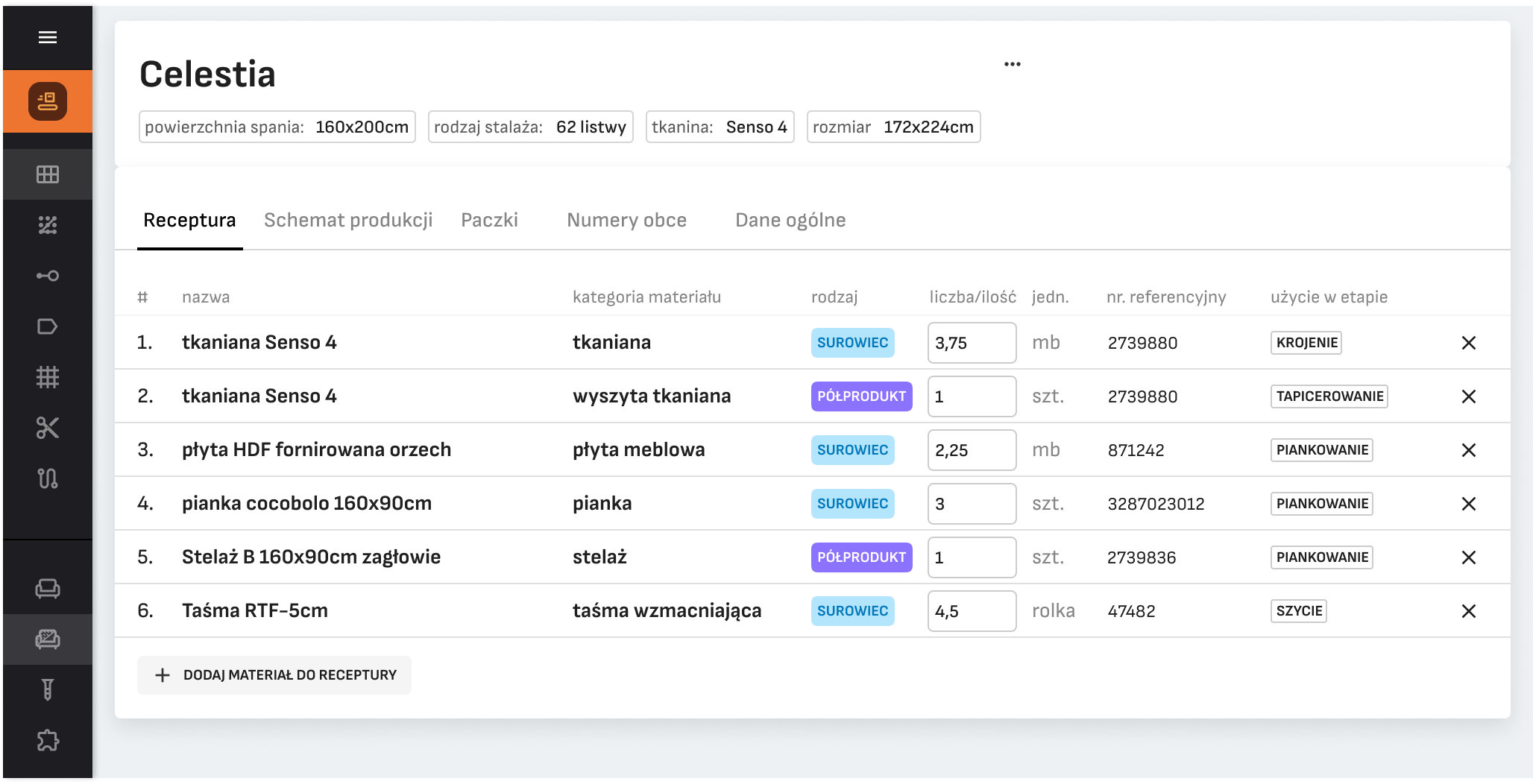This screenshot has height=784, width=1533.
Task: Open the hamburger menu in sidebar
Action: point(48,37)
